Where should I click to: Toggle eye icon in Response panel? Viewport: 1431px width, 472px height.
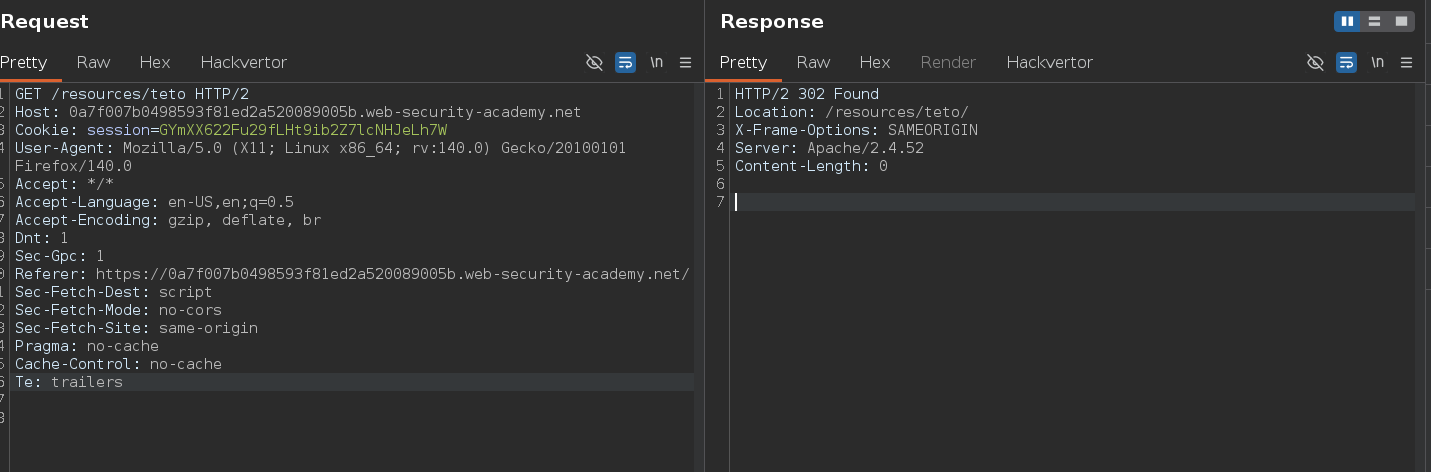[x=1315, y=62]
